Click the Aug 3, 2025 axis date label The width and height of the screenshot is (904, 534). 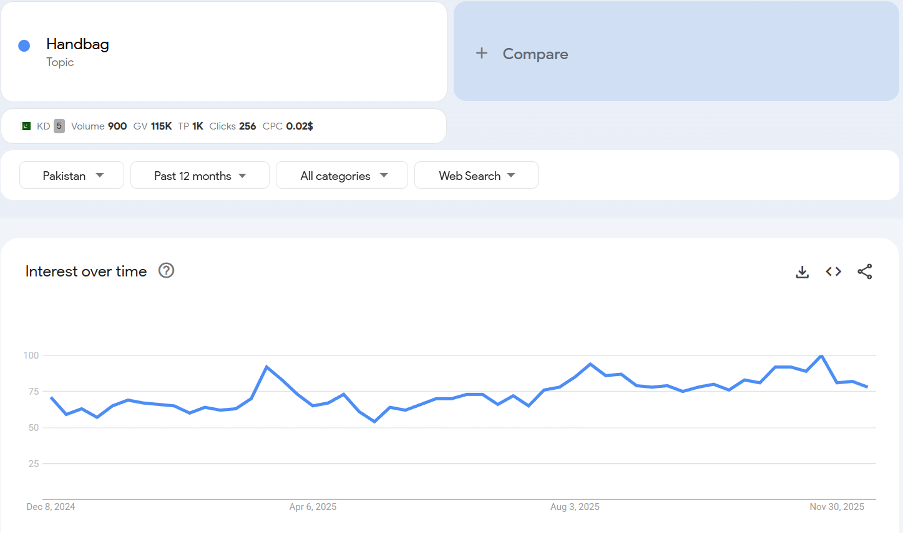tap(573, 507)
